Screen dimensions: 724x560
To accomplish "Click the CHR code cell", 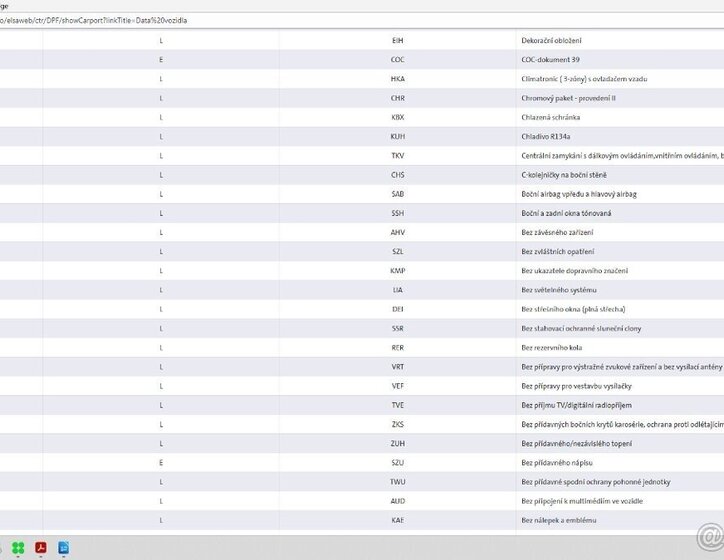I will point(397,98).
